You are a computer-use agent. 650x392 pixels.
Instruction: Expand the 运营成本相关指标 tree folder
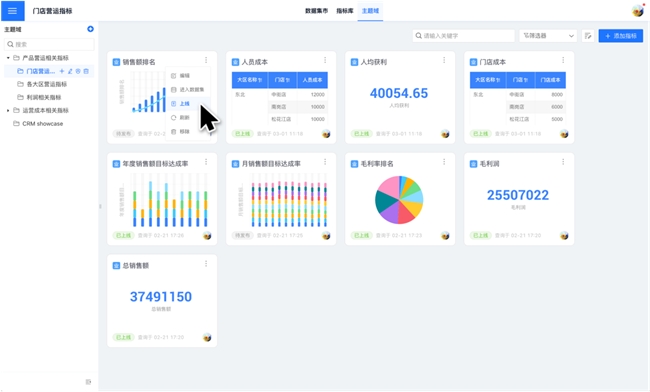8,110
